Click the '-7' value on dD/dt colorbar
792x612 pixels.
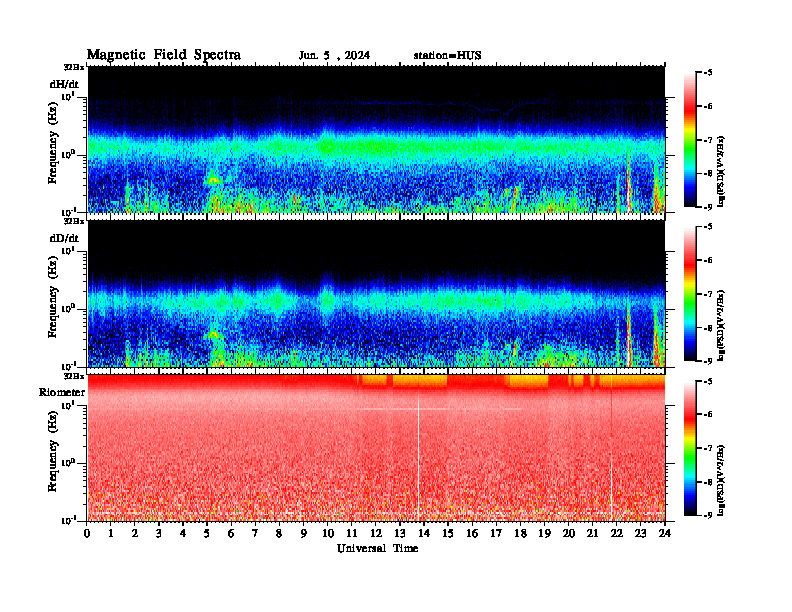point(708,294)
